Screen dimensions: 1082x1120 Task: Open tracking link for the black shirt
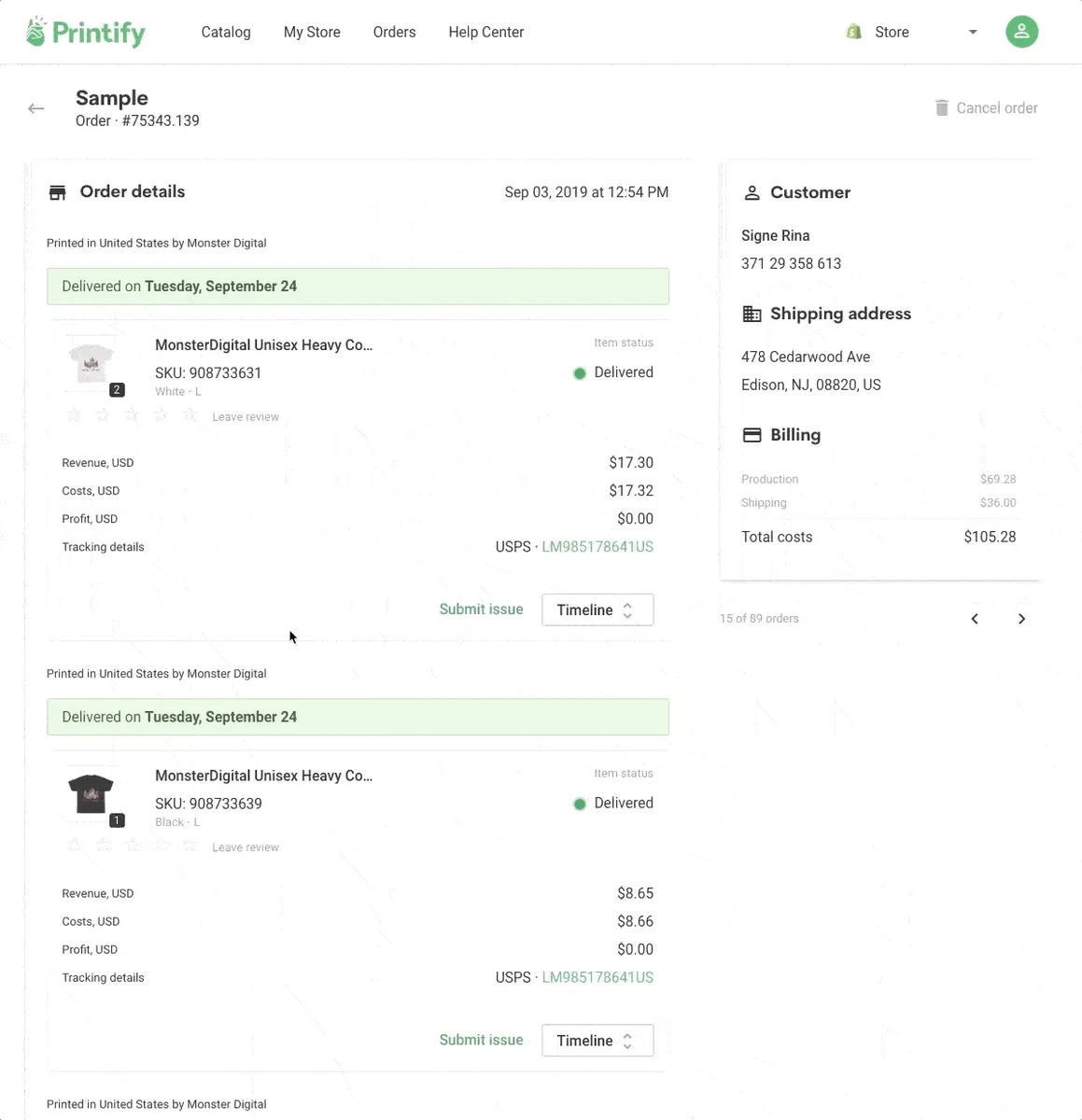click(x=597, y=977)
